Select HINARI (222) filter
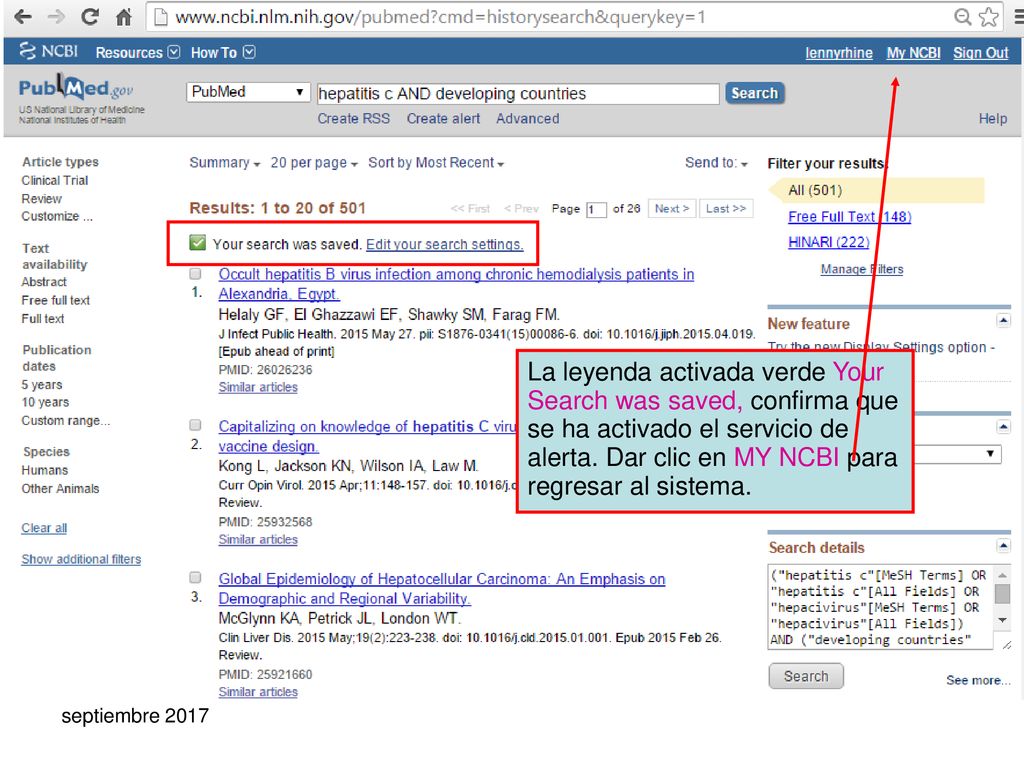The image size is (1024, 768). click(829, 242)
